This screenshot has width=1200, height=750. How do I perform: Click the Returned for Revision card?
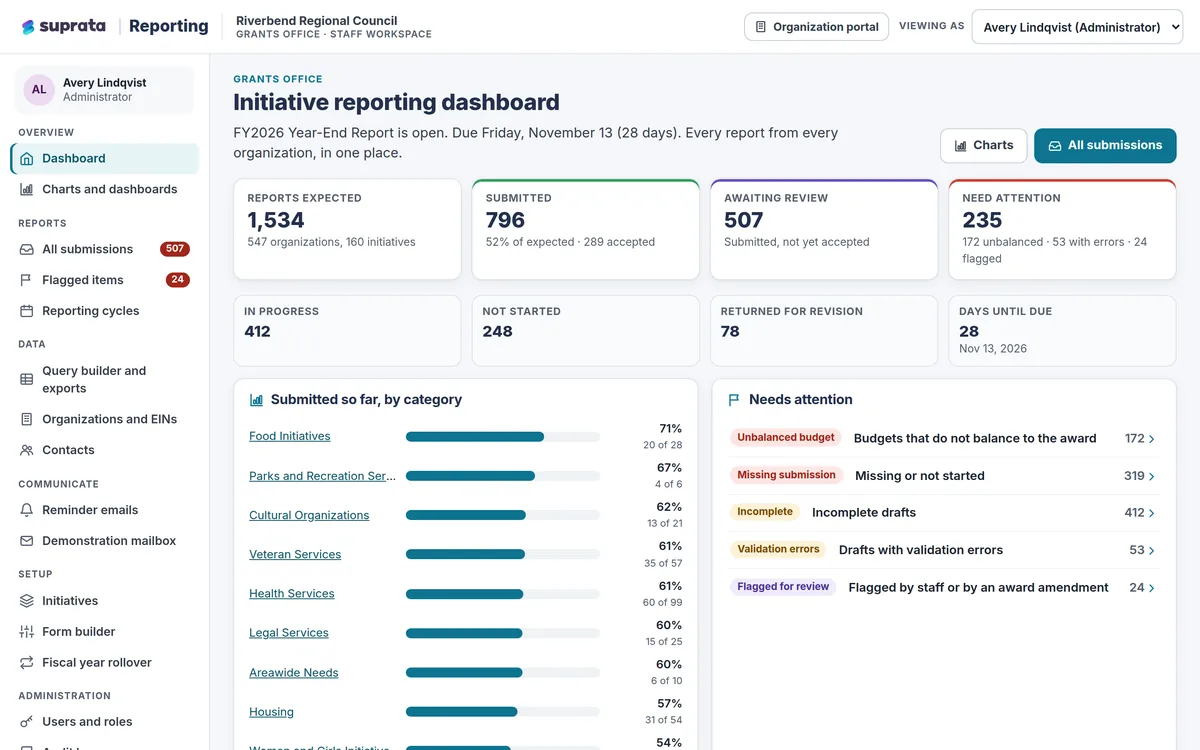(824, 331)
